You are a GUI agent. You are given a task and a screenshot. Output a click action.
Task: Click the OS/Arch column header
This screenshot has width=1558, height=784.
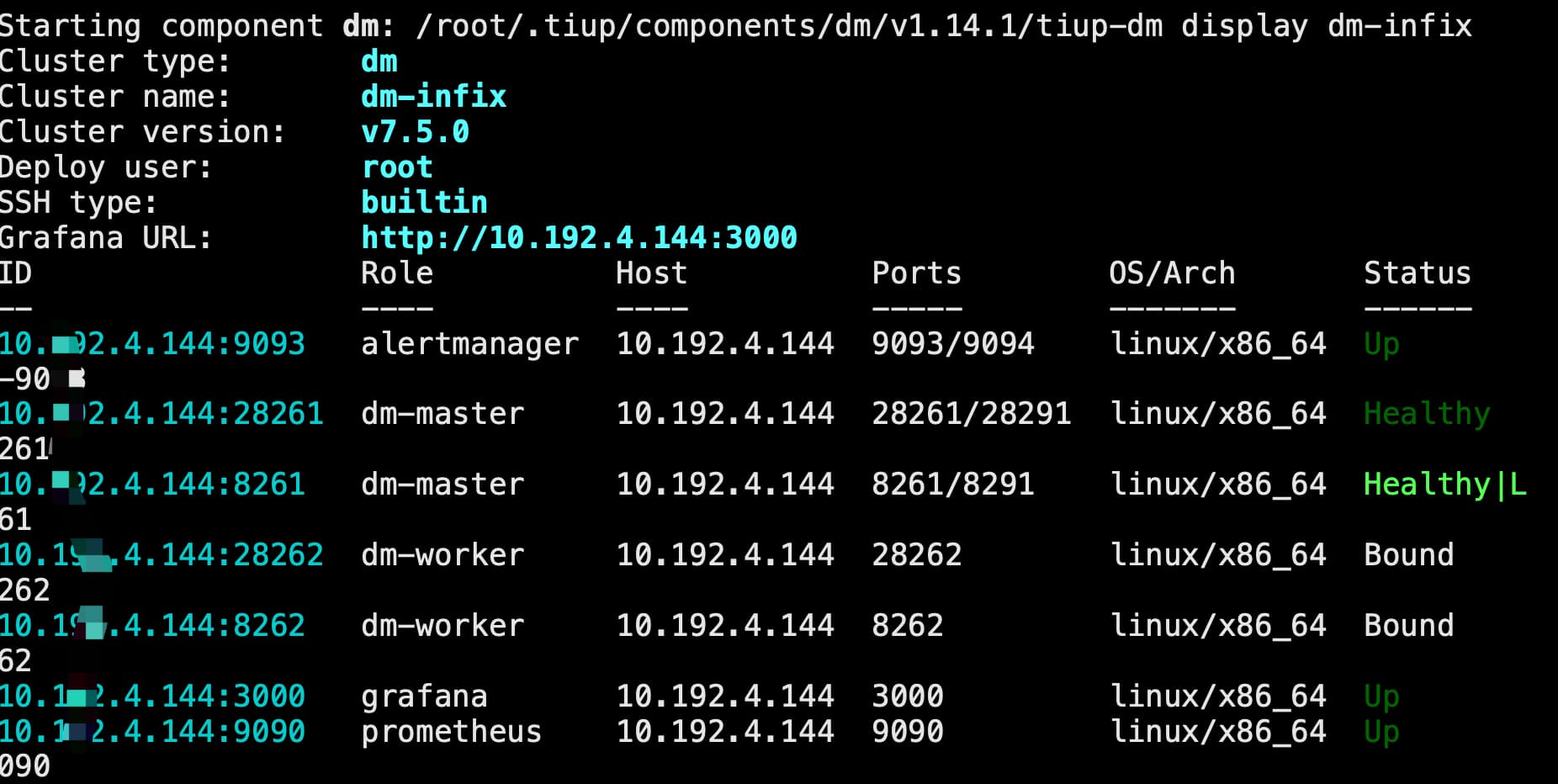pos(1172,273)
